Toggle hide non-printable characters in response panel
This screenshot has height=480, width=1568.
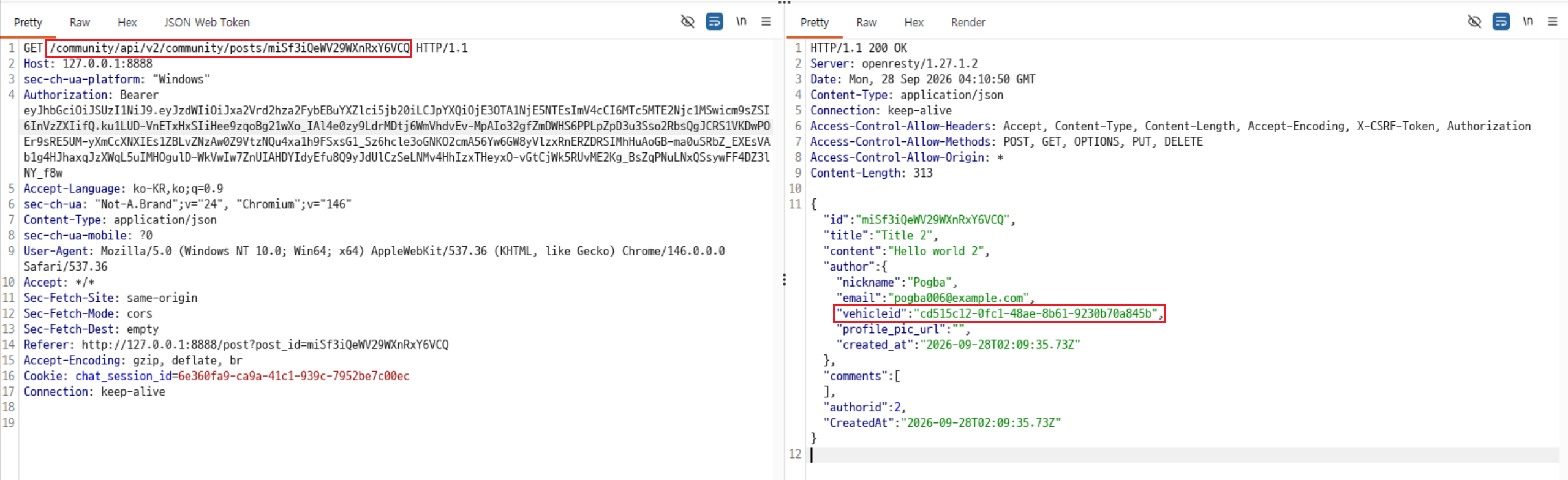coord(1474,22)
